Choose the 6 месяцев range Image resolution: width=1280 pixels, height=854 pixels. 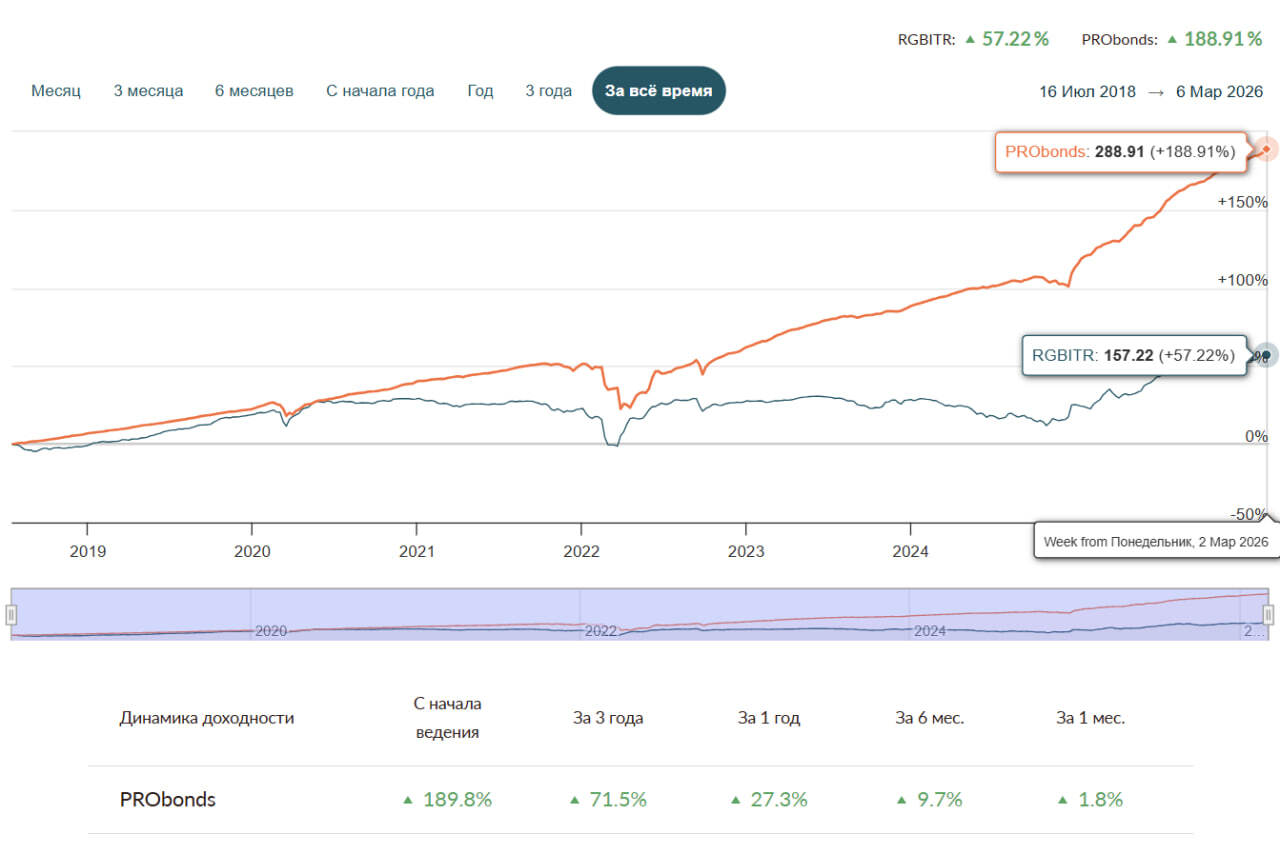(254, 91)
